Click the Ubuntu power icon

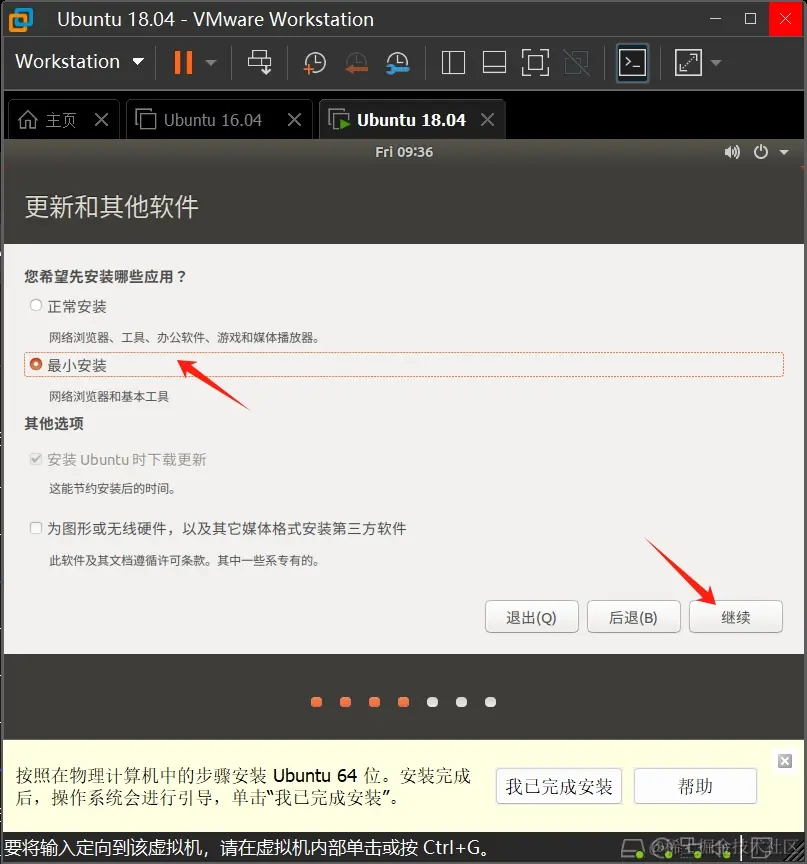761,152
